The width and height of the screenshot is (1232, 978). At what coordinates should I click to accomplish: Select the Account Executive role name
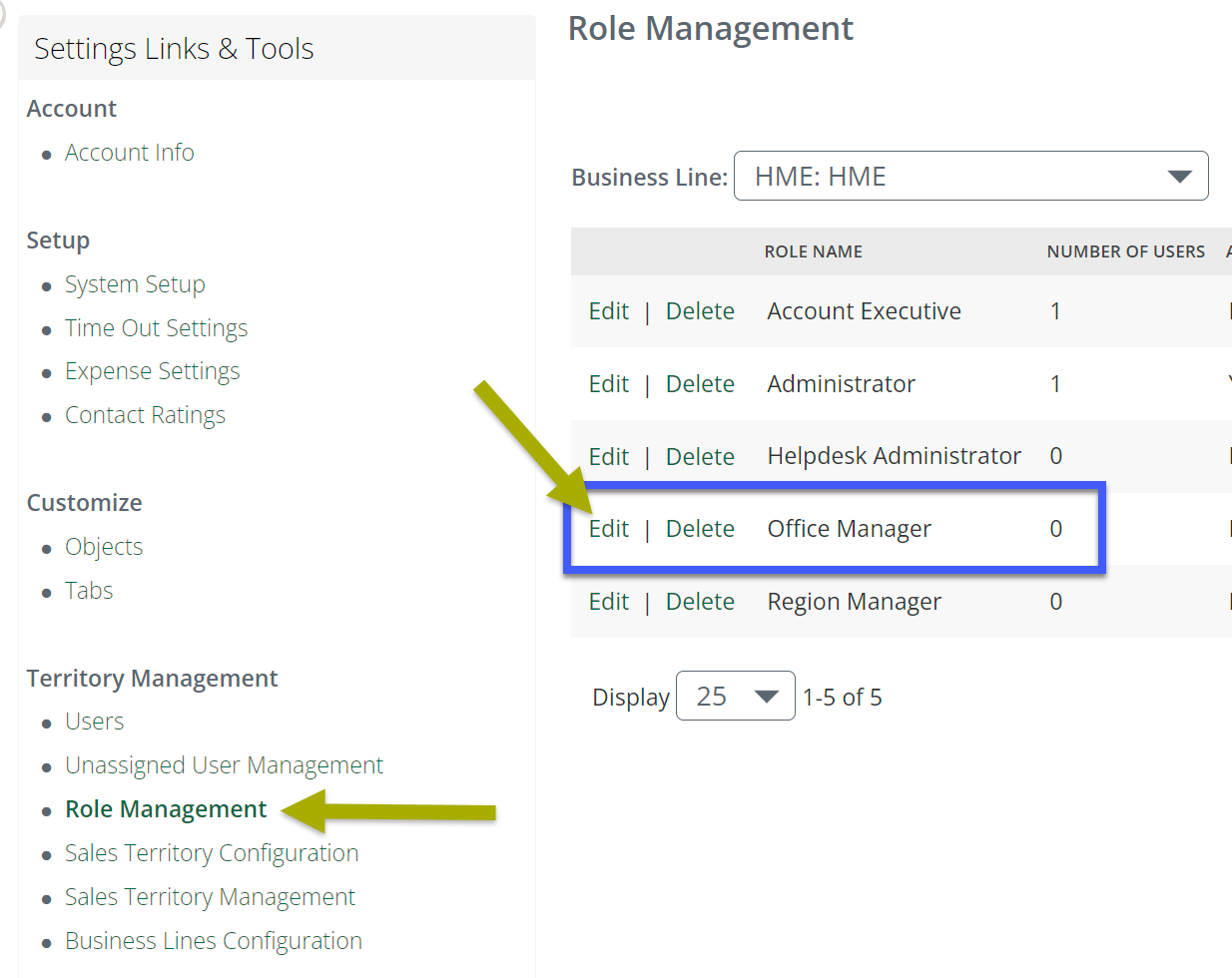[x=864, y=311]
